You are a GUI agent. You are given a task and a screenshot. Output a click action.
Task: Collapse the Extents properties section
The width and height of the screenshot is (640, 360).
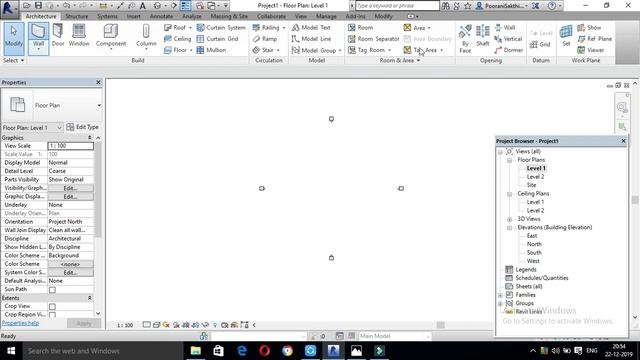point(89,298)
